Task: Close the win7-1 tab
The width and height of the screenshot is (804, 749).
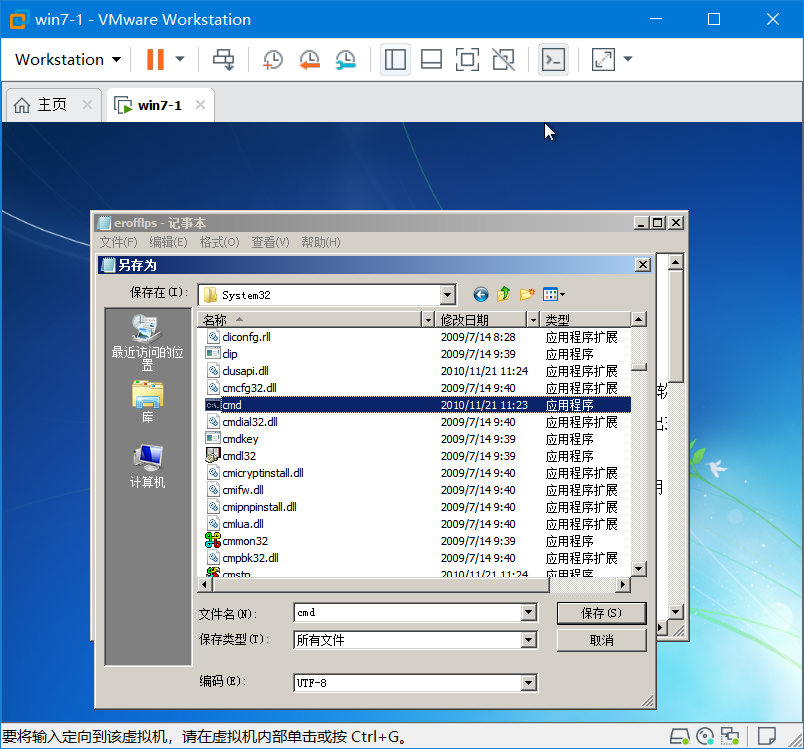Action: click(x=200, y=105)
